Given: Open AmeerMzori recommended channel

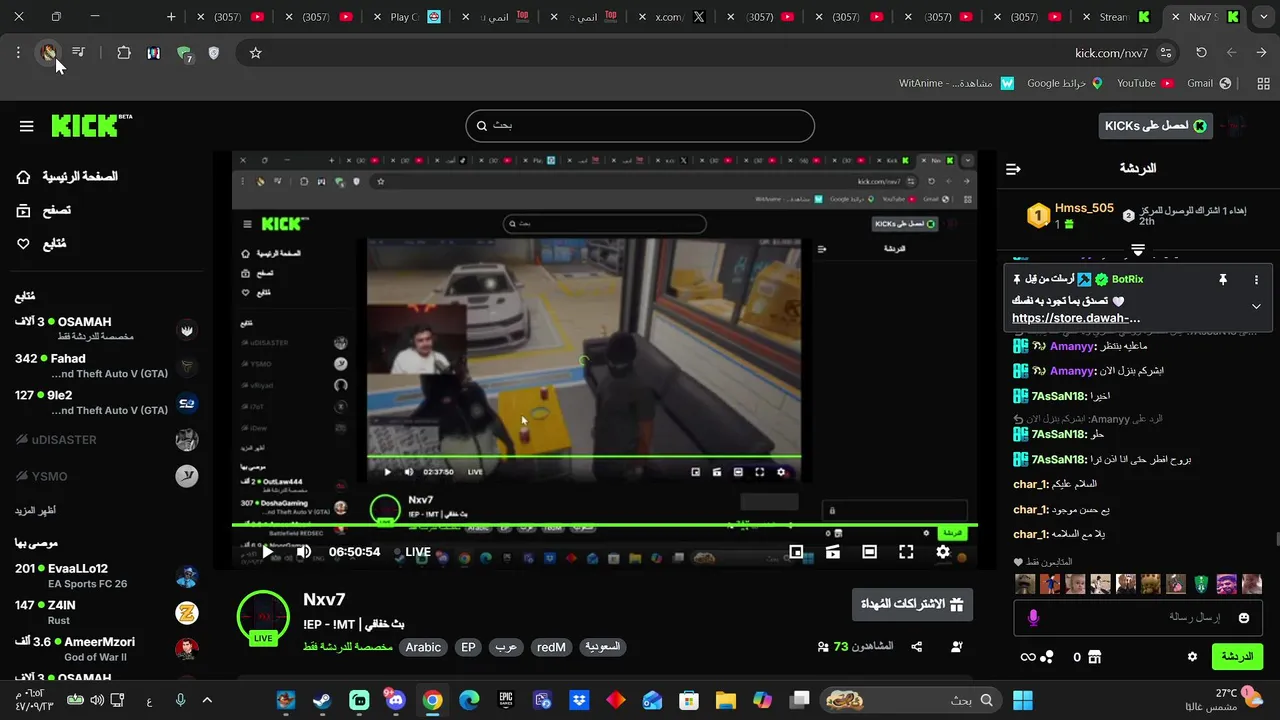Looking at the screenshot, I should pyautogui.click(x=105, y=648).
